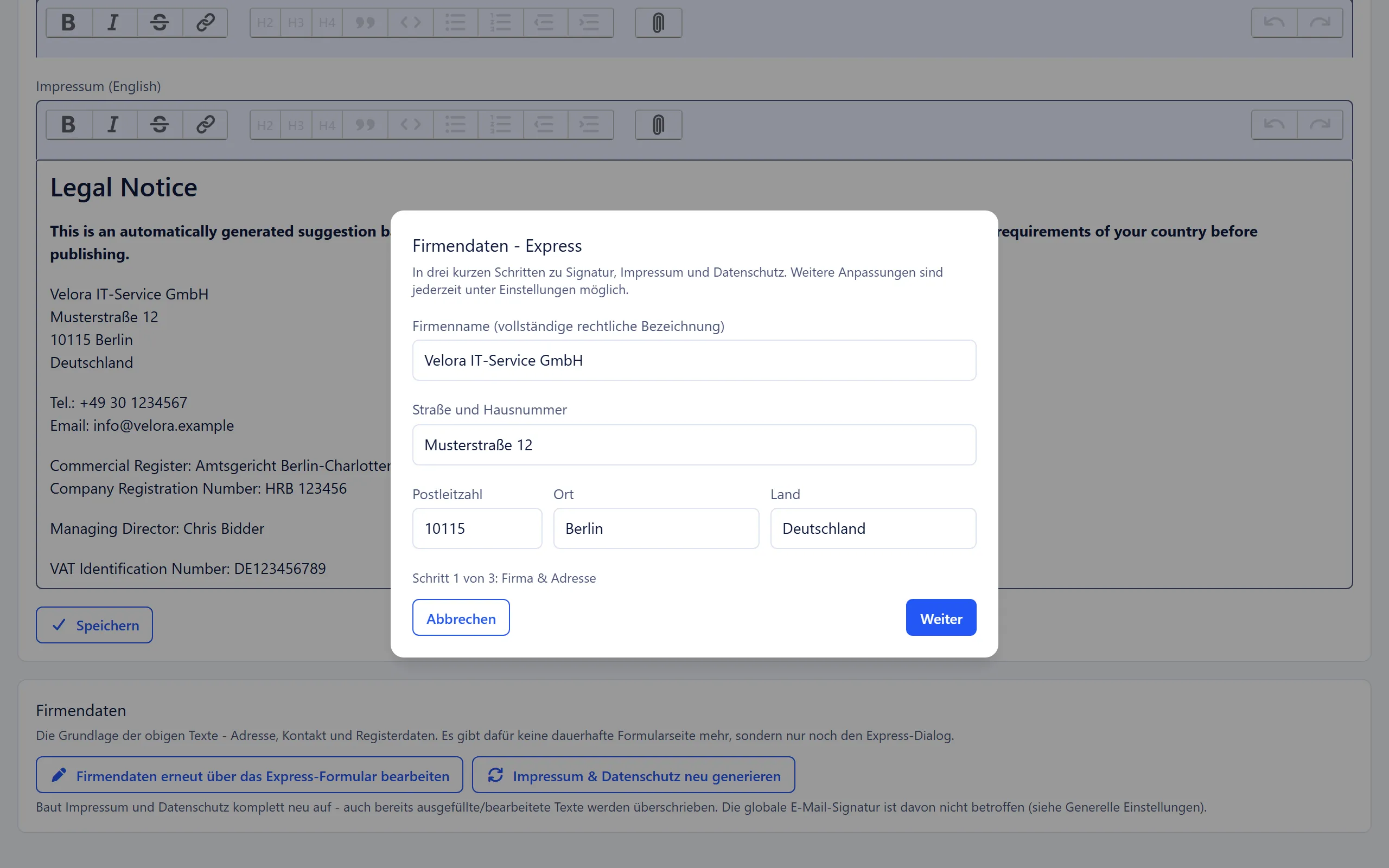The height and width of the screenshot is (868, 1389).
Task: Insert bullet list in the upper editor toolbar
Action: click(456, 23)
